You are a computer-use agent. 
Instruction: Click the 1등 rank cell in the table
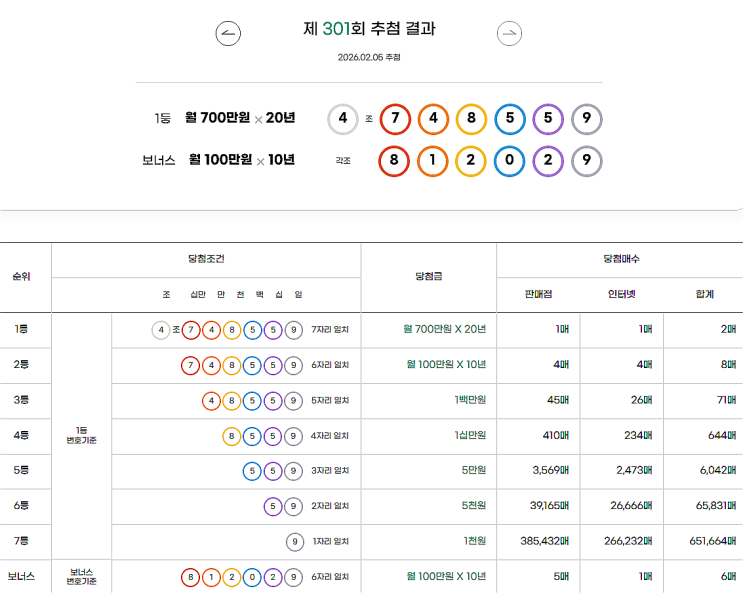[21, 329]
